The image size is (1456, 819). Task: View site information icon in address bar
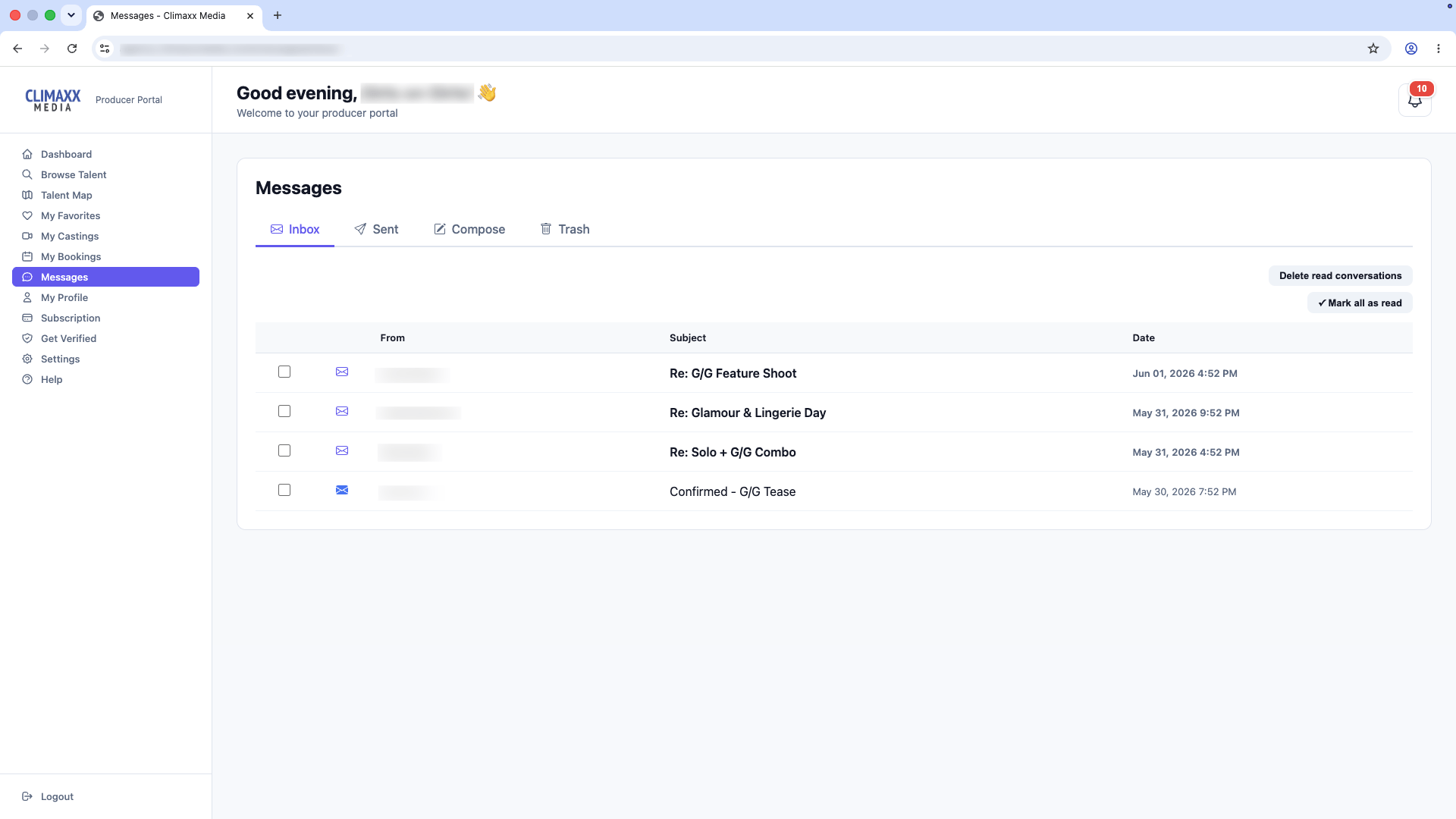click(x=105, y=49)
